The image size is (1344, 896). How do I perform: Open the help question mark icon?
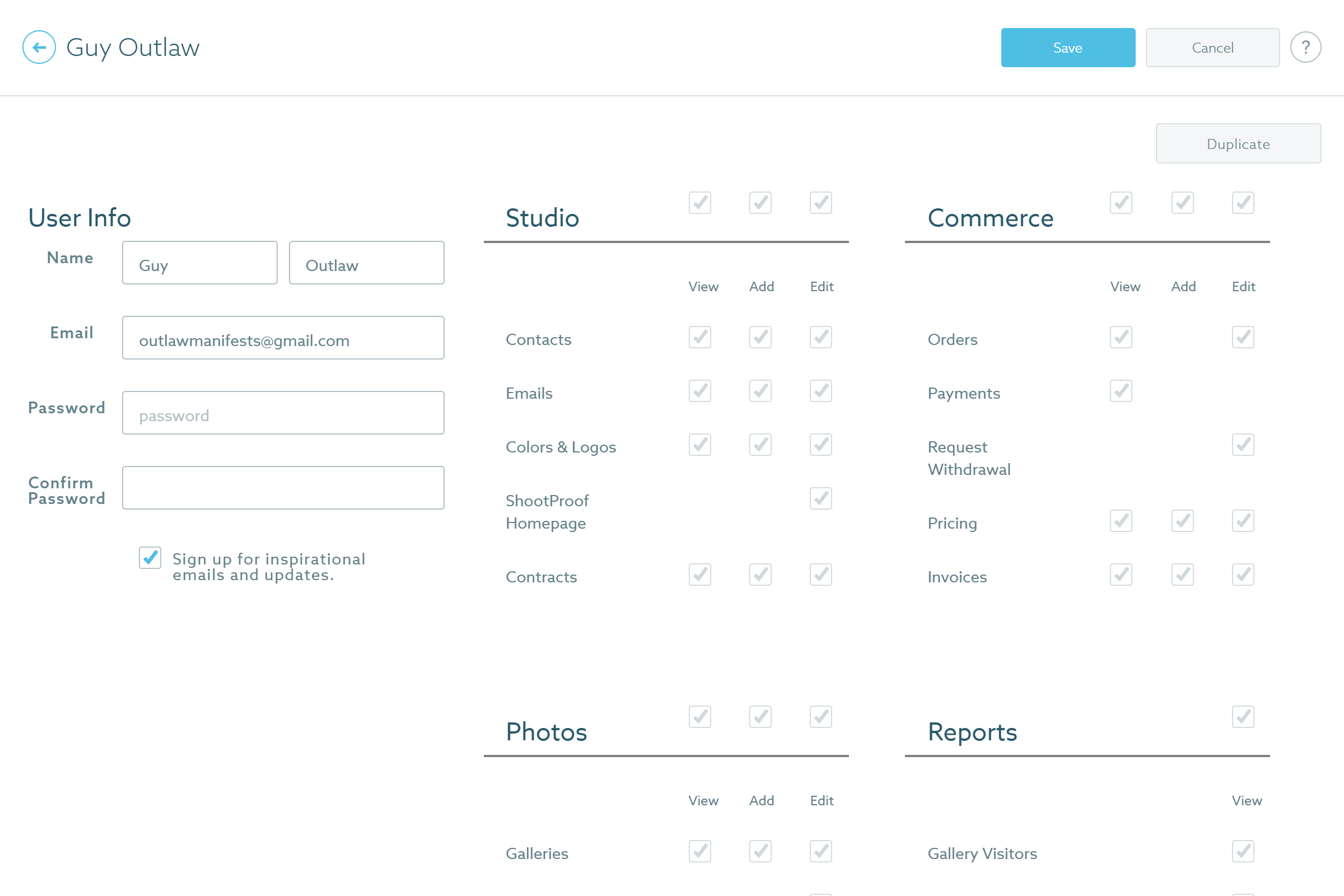(x=1305, y=48)
